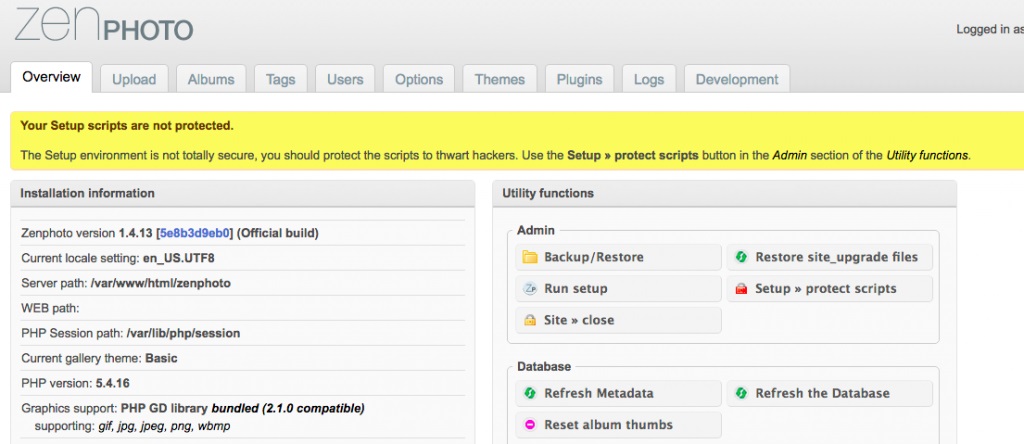Click the 'Current gallery theme: Basic' row
Image resolution: width=1024 pixels, height=444 pixels.
pyautogui.click(x=243, y=358)
